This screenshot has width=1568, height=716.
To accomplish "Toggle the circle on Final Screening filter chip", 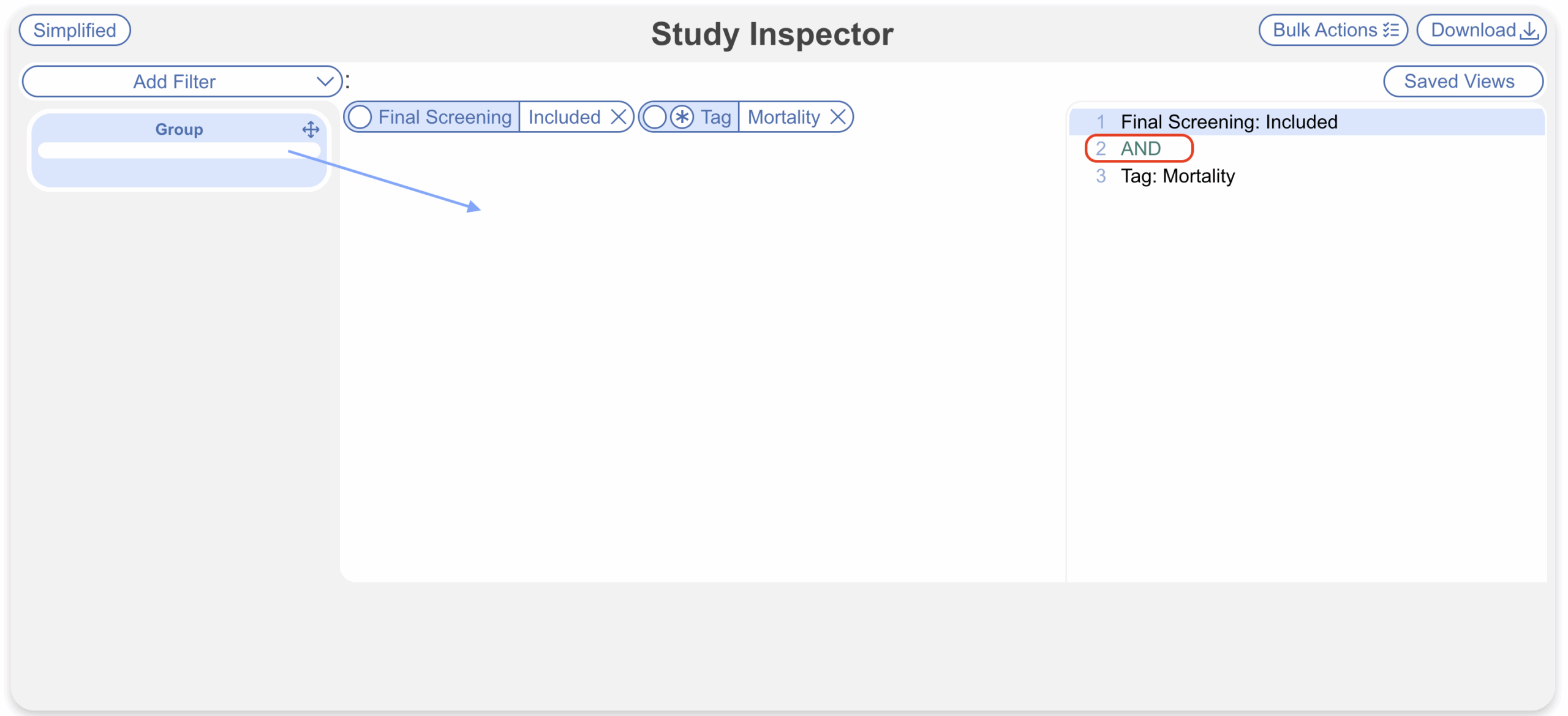I will coord(360,117).
